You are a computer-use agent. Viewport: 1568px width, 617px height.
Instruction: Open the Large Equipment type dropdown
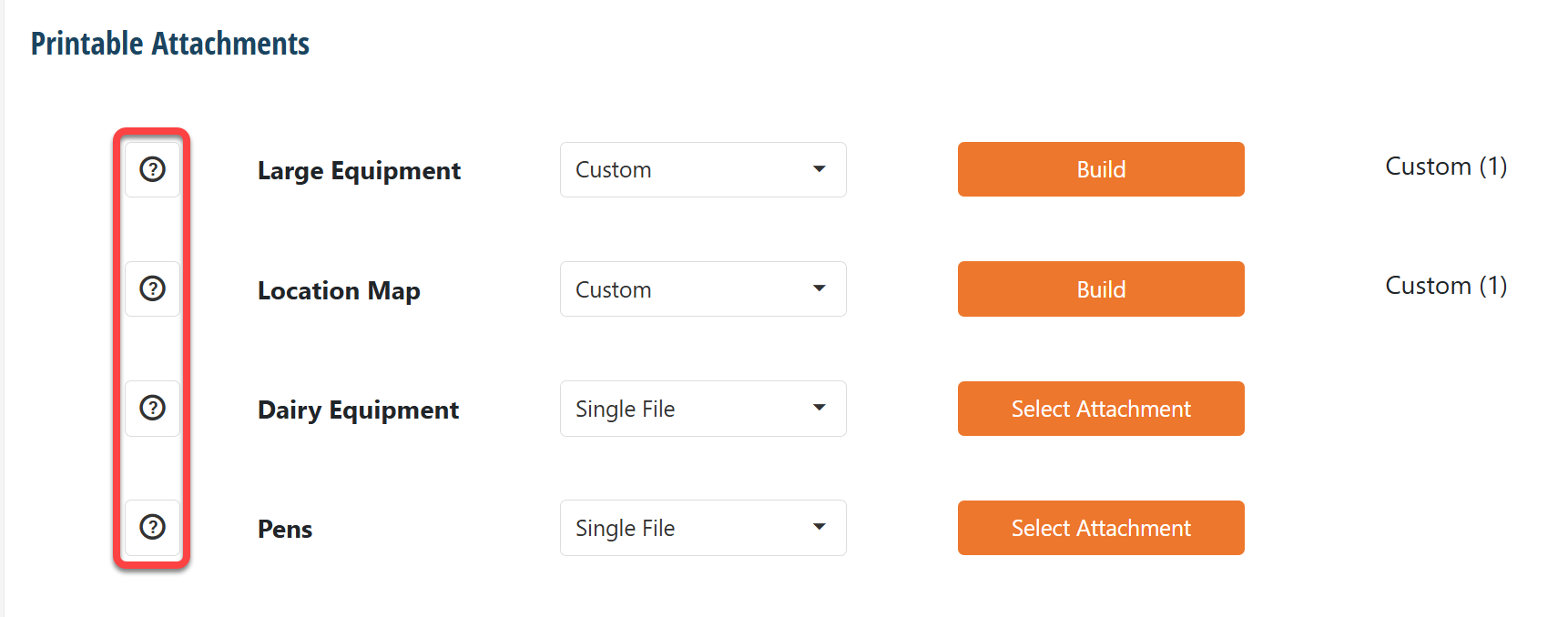pos(702,169)
